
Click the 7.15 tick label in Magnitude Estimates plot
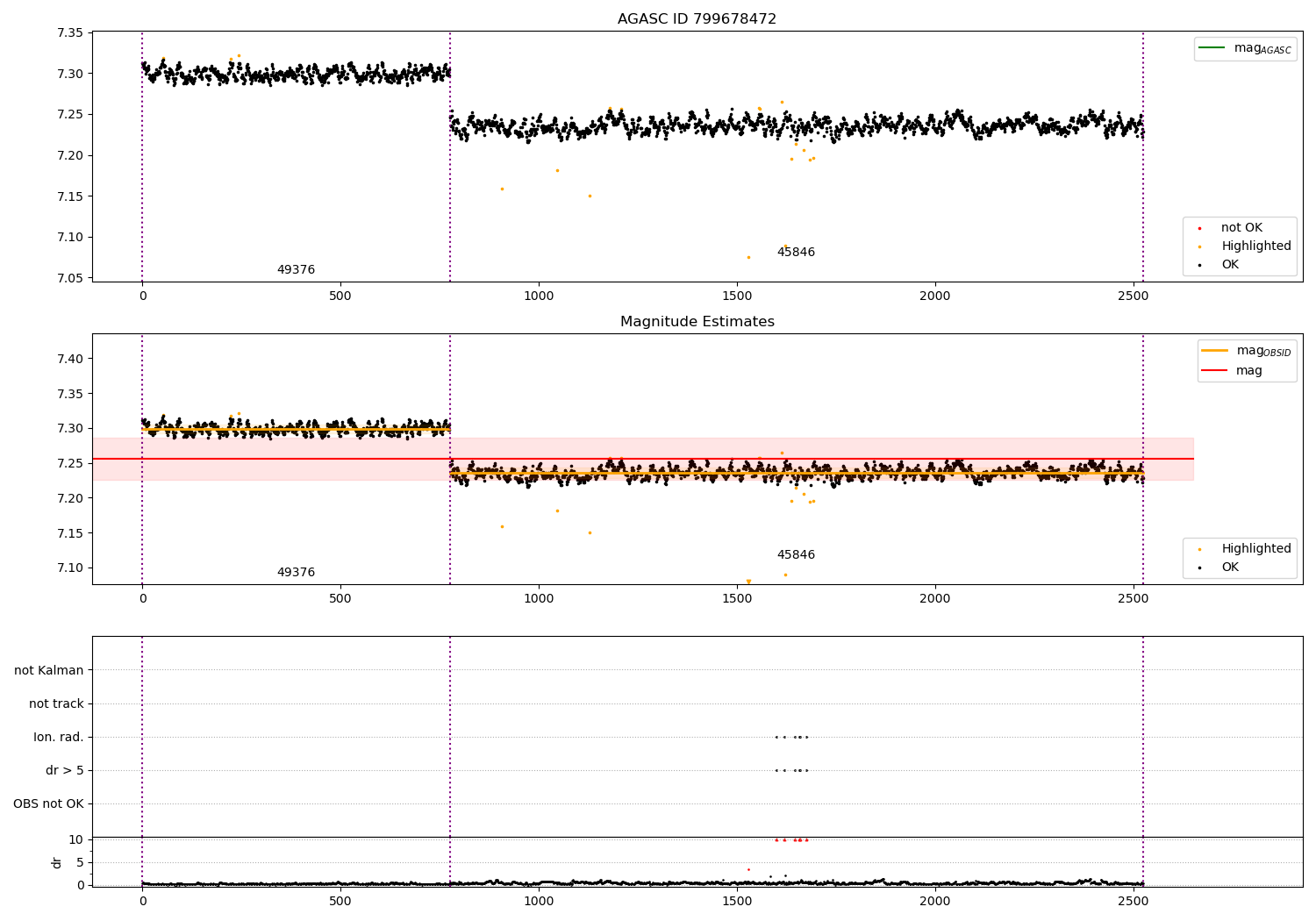pyautogui.click(x=69, y=533)
